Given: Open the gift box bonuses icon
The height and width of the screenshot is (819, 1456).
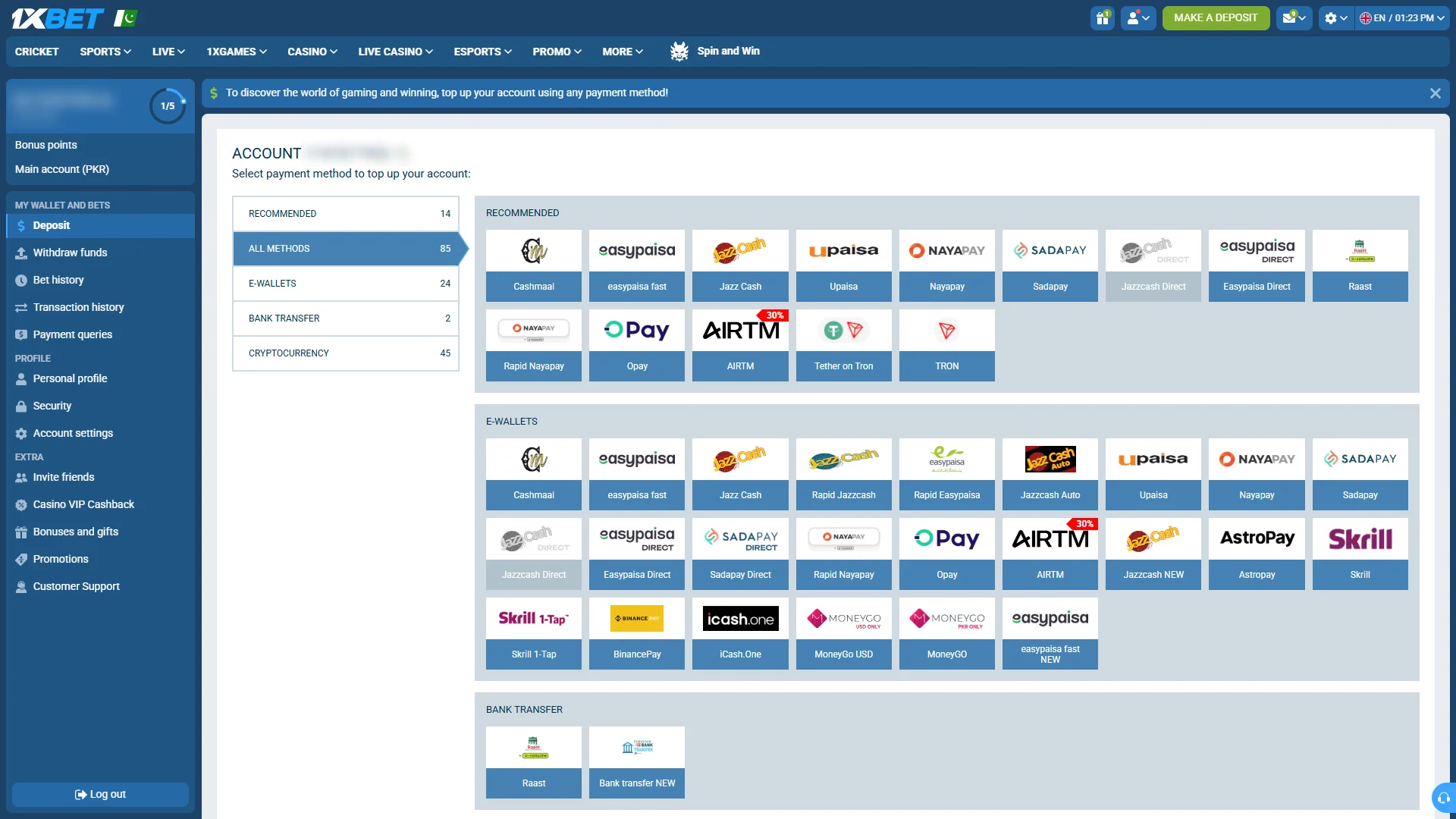Looking at the screenshot, I should tap(1103, 18).
